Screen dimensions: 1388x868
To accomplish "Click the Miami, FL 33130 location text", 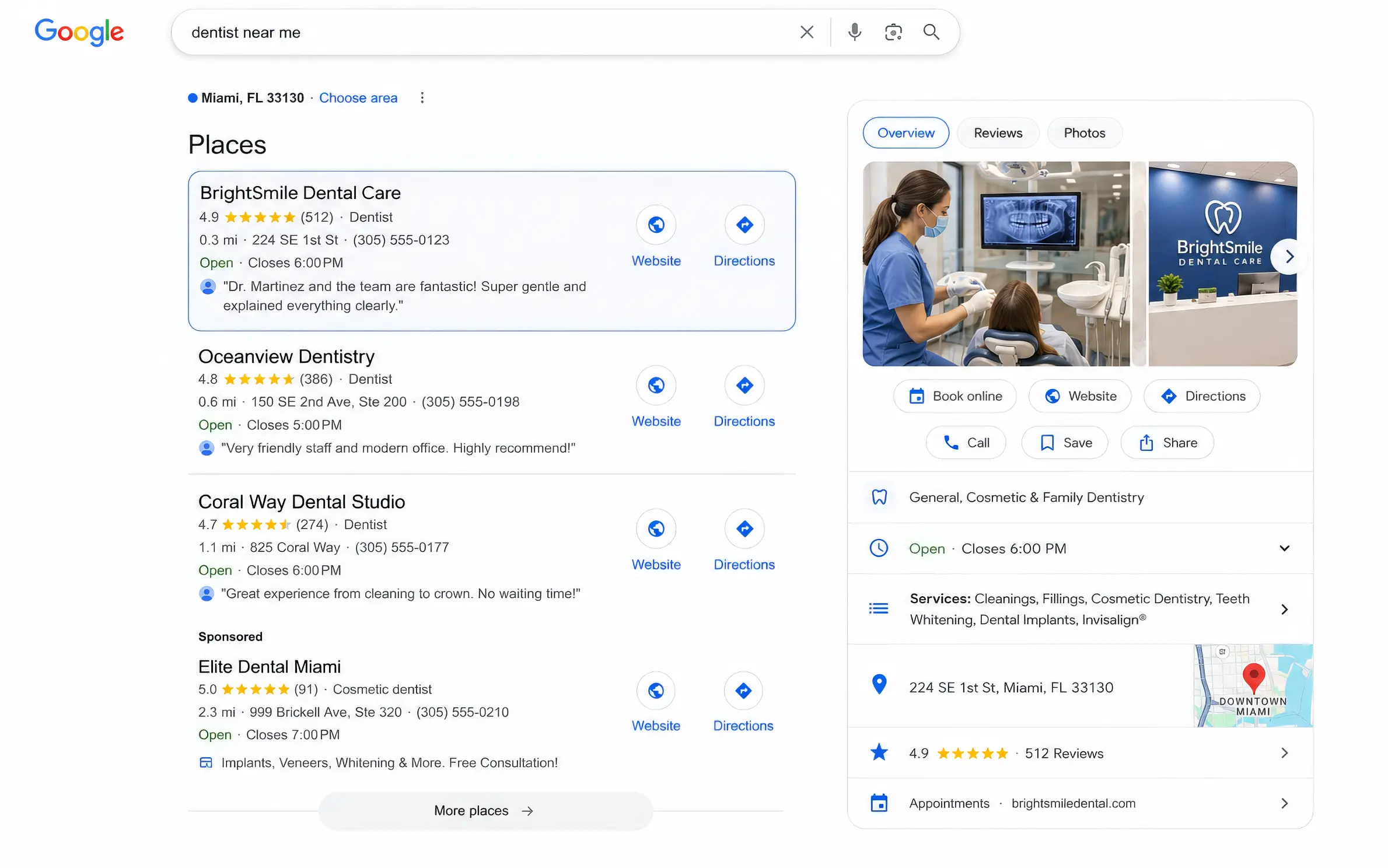I will point(252,98).
